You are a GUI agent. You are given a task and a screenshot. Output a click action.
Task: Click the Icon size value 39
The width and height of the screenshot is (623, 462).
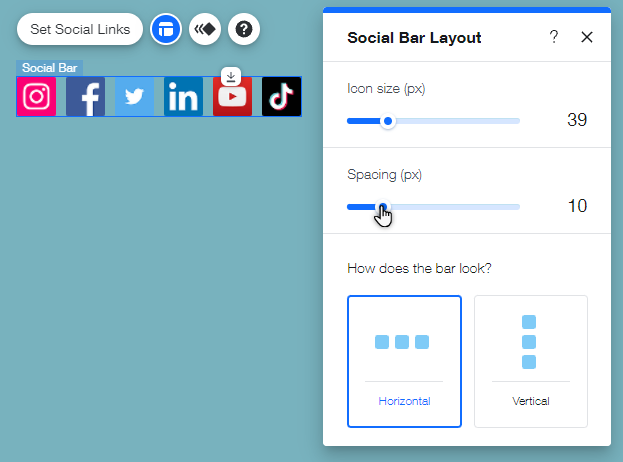coord(577,120)
